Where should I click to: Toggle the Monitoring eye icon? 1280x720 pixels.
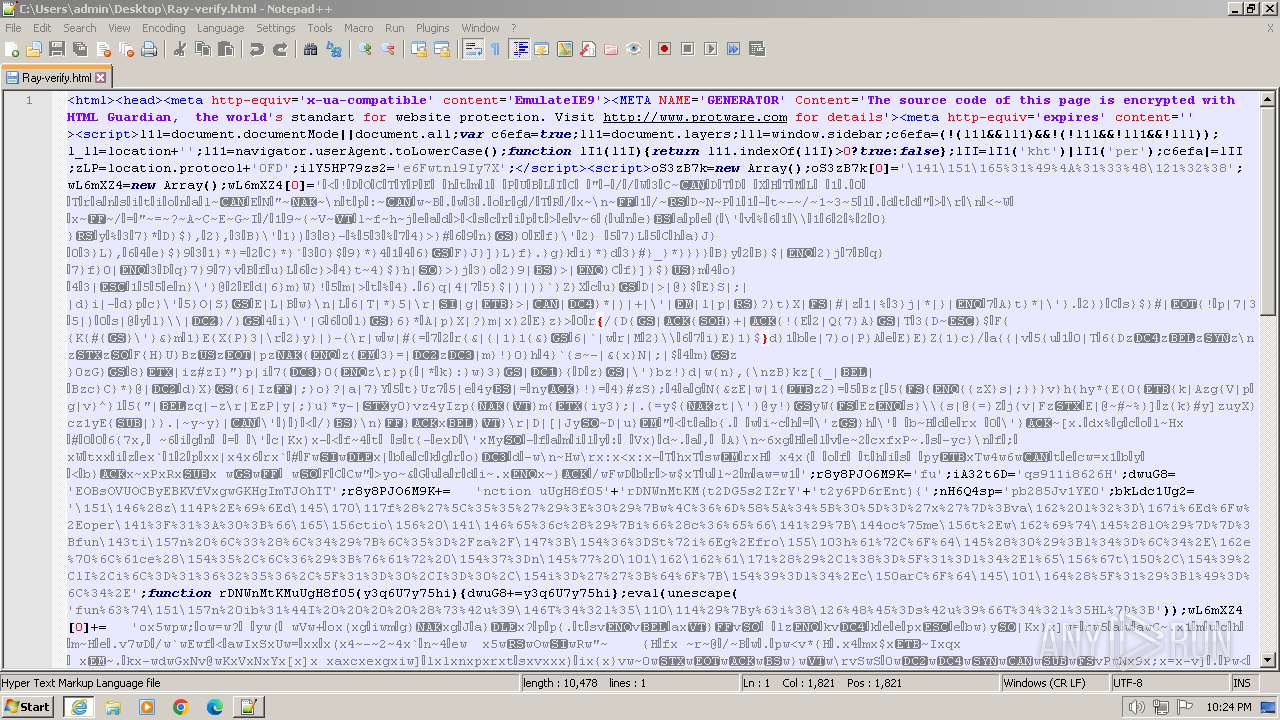tap(634, 49)
